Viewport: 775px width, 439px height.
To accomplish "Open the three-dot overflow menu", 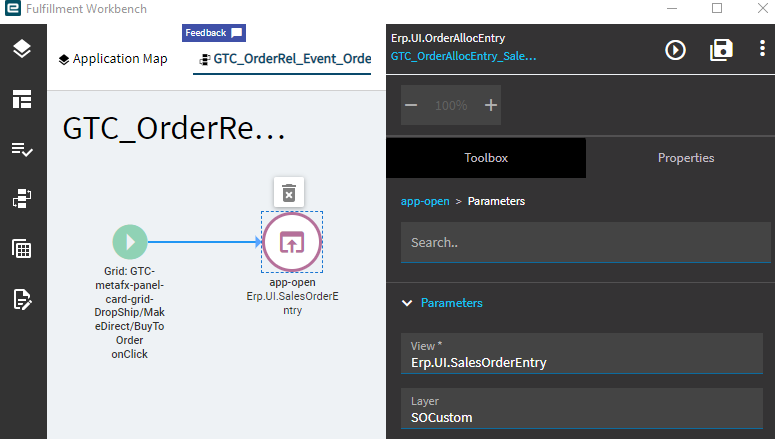I will (762, 48).
